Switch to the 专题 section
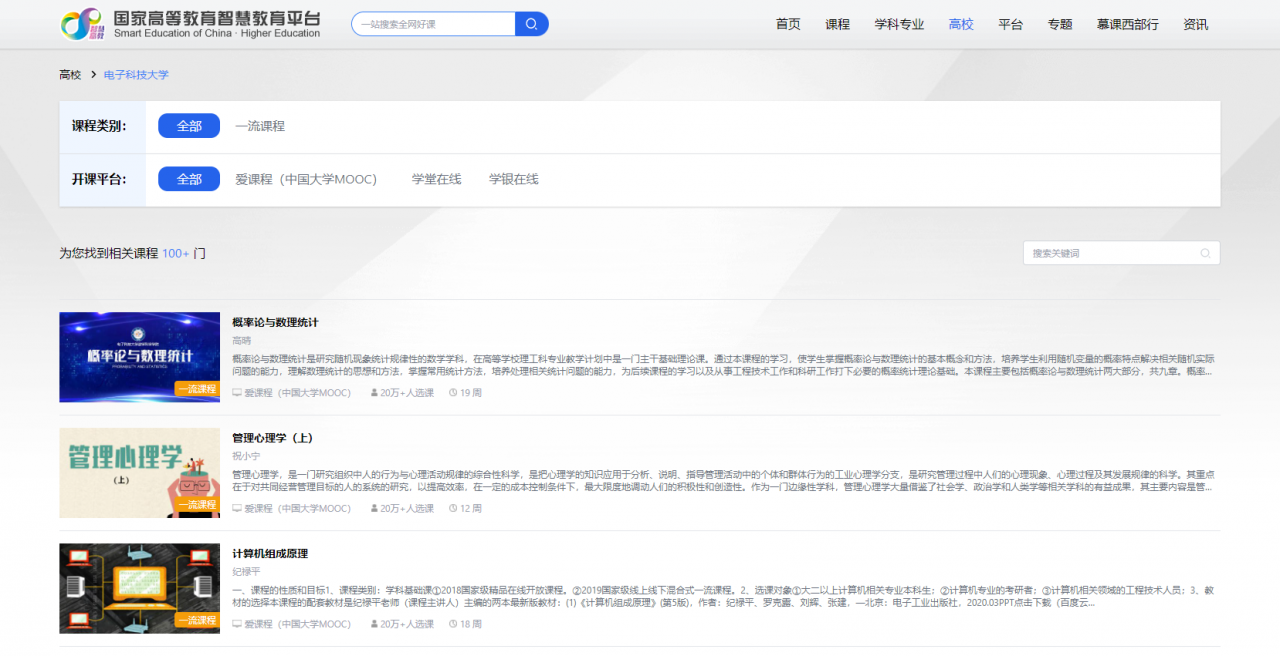Screen dimensions: 1280x656 1059,24
